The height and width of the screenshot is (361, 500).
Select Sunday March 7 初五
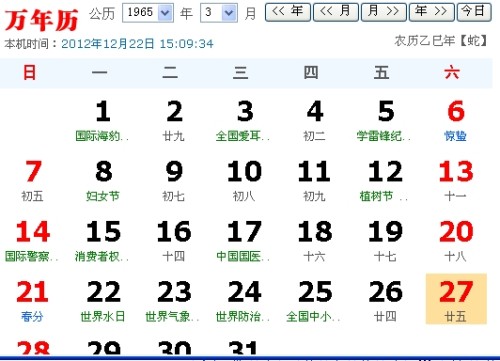click(33, 181)
